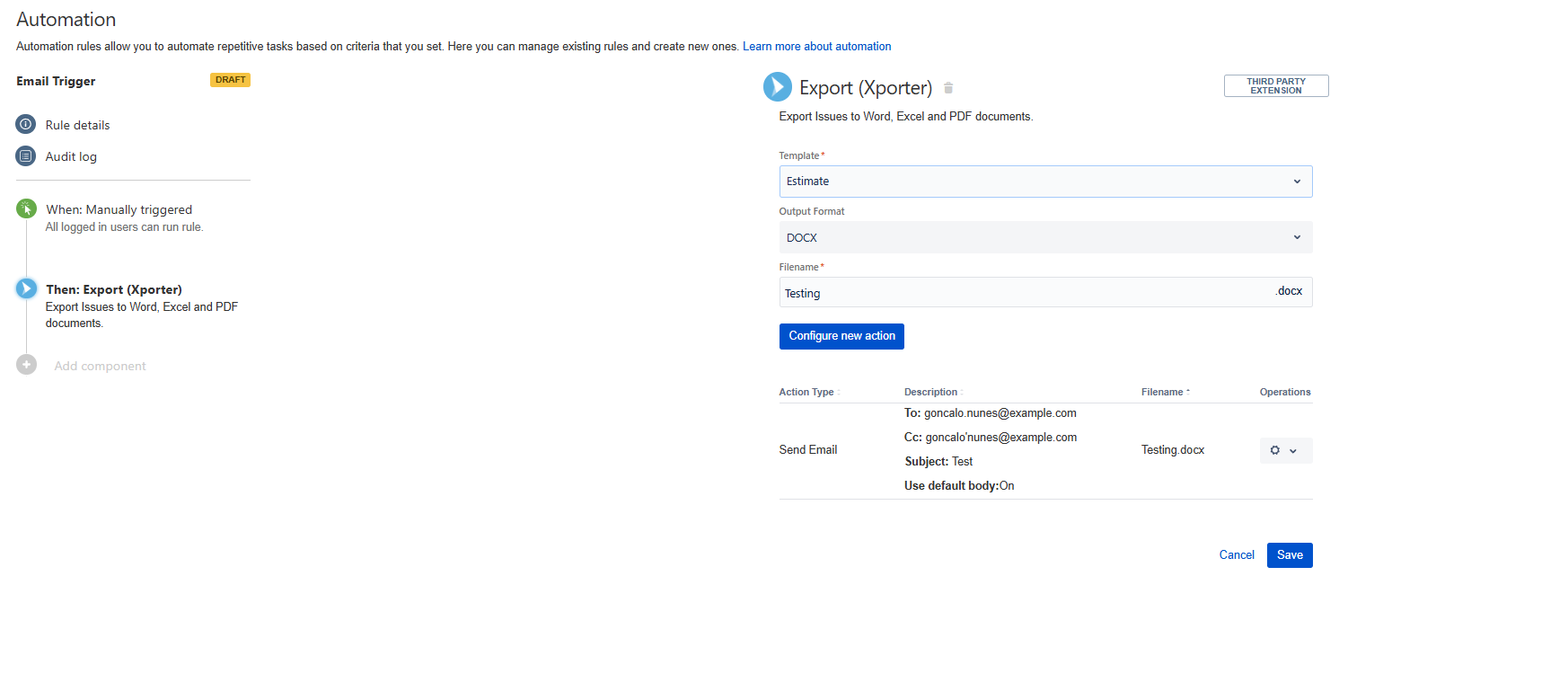Click the Export (Xporter) panel heading
The width and height of the screenshot is (1568, 700).
click(x=866, y=88)
